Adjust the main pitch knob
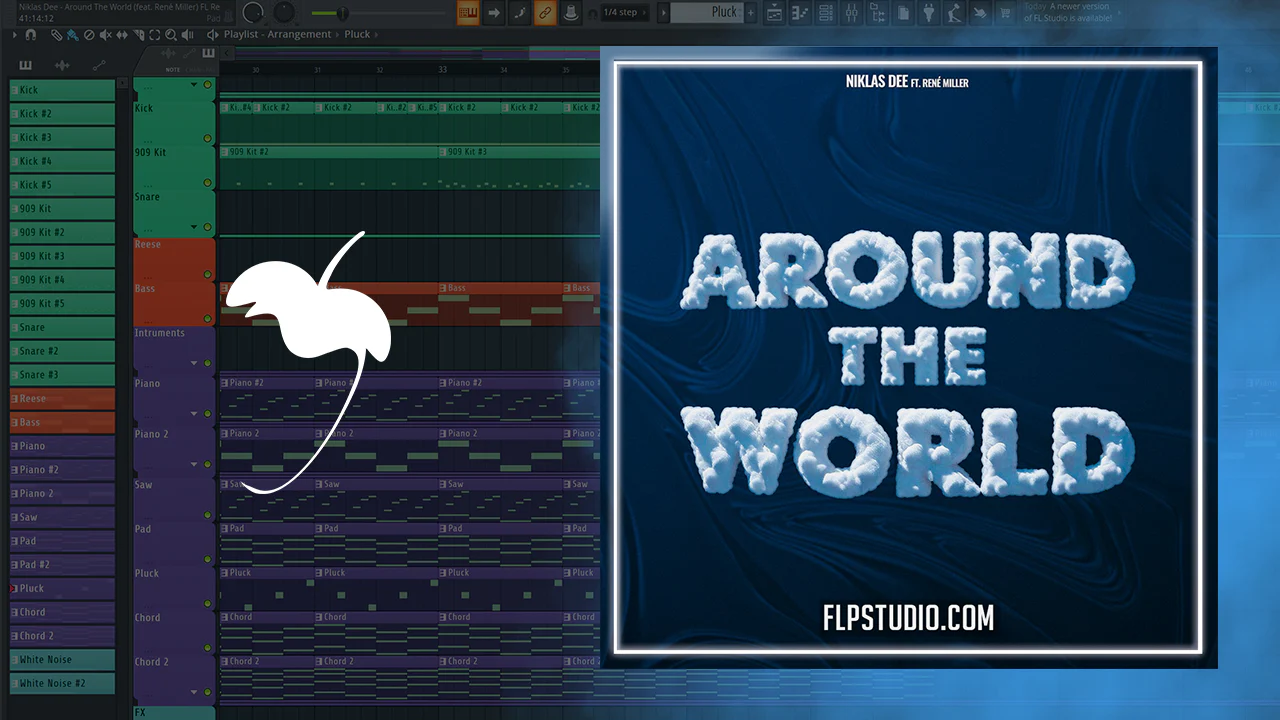The image size is (1280, 720). pos(285,12)
